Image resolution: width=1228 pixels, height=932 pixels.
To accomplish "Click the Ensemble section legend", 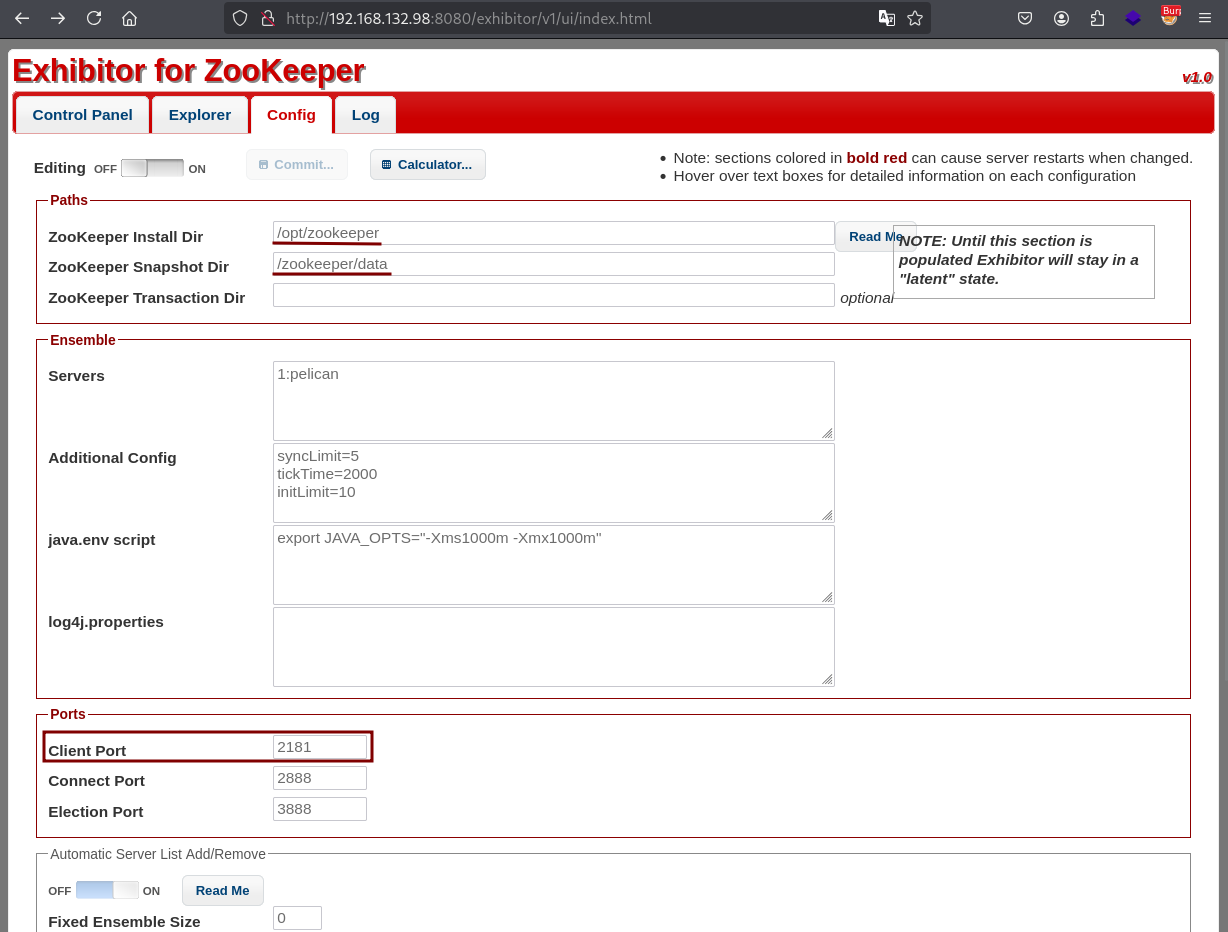I will [x=83, y=340].
